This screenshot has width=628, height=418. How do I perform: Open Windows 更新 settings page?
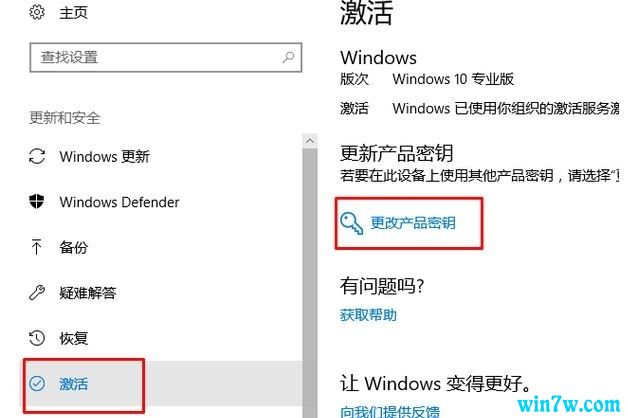[105, 156]
